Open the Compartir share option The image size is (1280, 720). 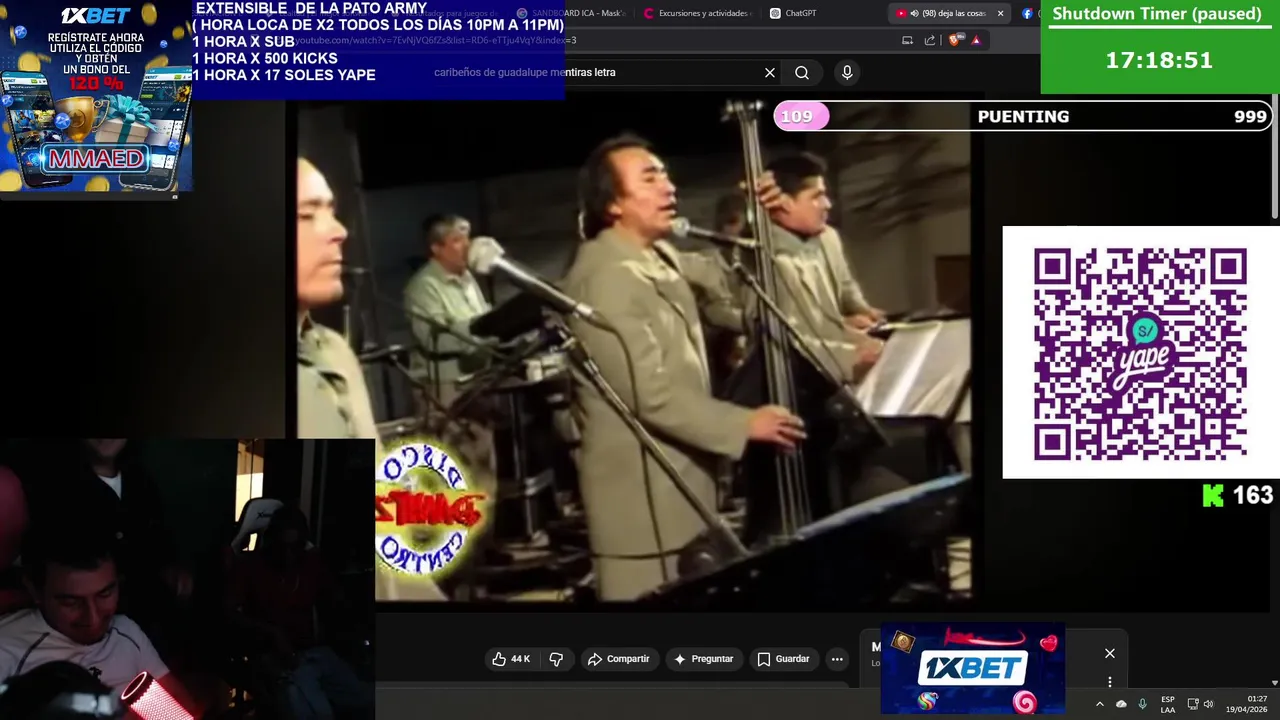pyautogui.click(x=619, y=659)
